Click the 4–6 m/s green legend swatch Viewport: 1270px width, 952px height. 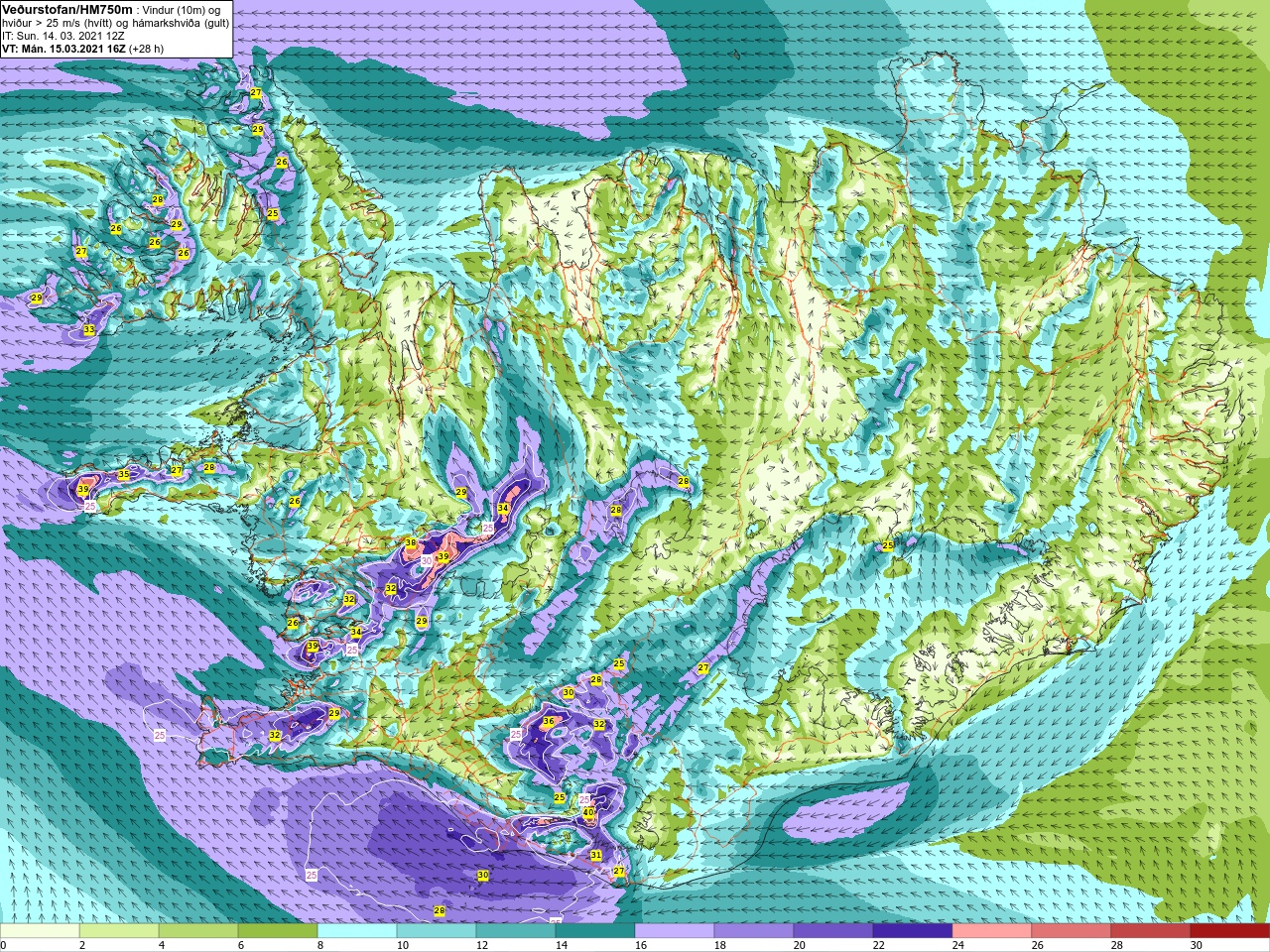coord(198,931)
